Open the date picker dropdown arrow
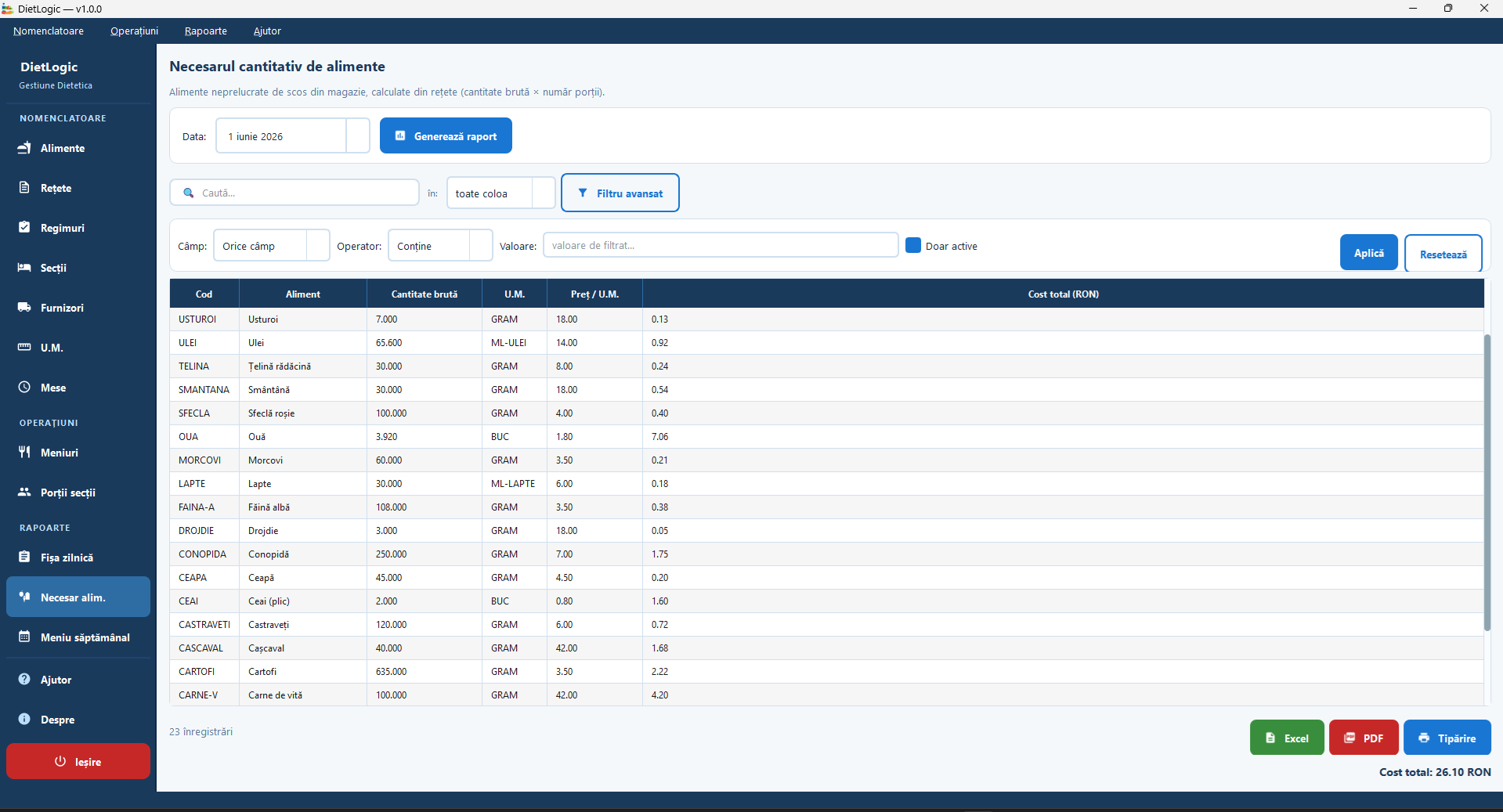This screenshot has height=812, width=1503. [x=358, y=136]
